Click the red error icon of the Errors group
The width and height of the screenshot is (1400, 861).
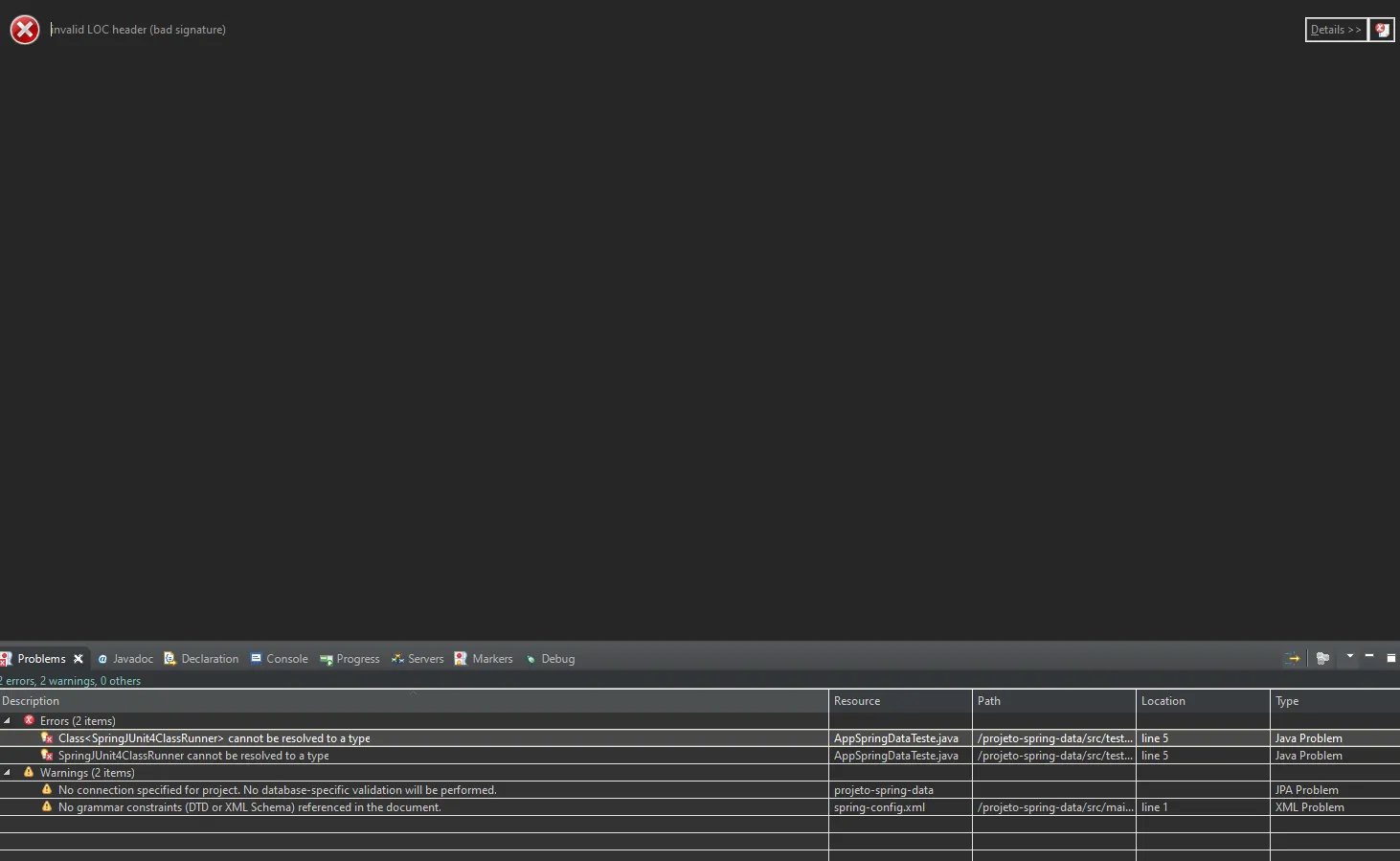[29, 720]
